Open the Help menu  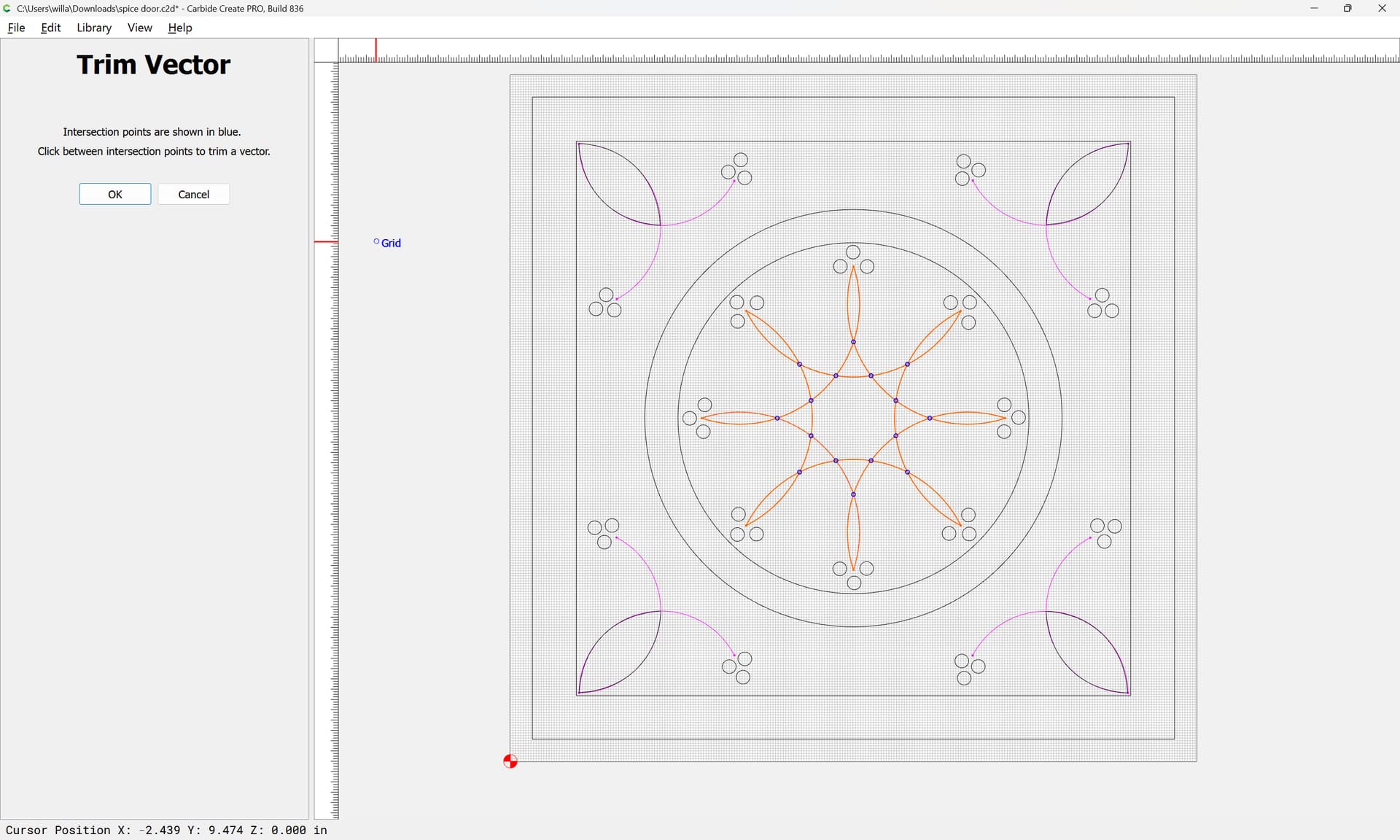(179, 28)
